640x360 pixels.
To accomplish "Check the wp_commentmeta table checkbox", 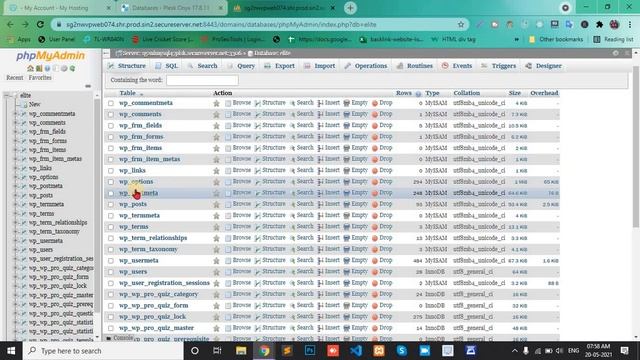I will (111, 103).
